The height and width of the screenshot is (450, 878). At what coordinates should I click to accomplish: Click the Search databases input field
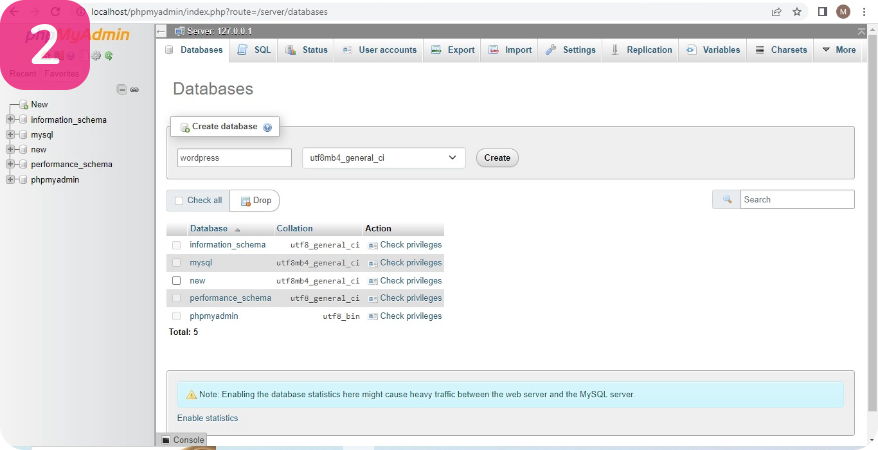(x=797, y=199)
